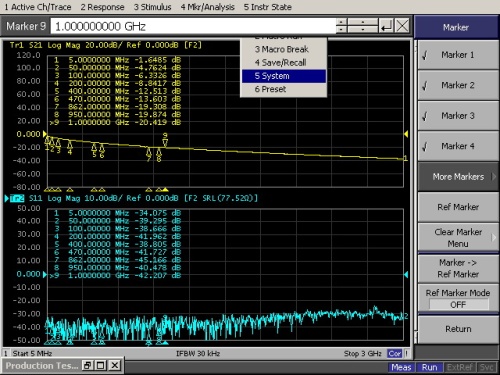Open the Instr State menu

pyautogui.click(x=268, y=7)
